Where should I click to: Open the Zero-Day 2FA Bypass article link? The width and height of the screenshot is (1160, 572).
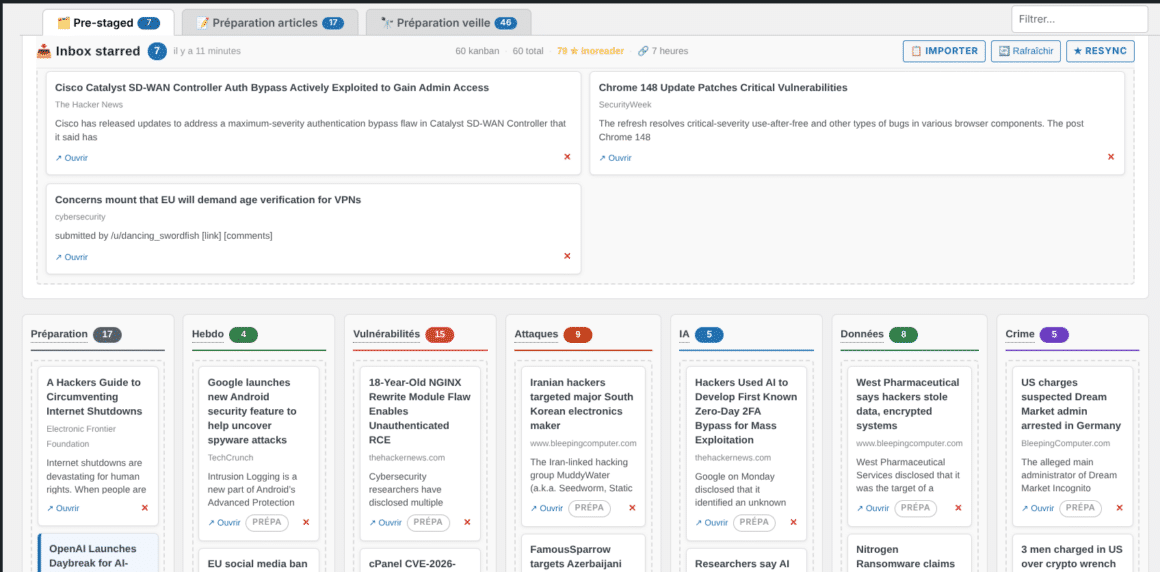click(712, 522)
